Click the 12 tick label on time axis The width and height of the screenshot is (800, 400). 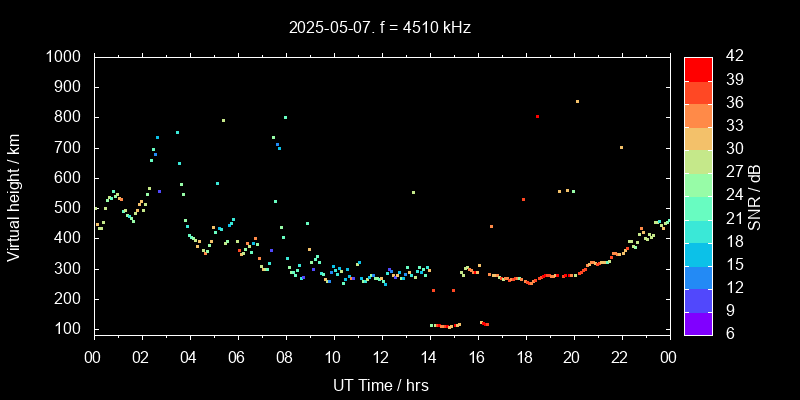380,357
